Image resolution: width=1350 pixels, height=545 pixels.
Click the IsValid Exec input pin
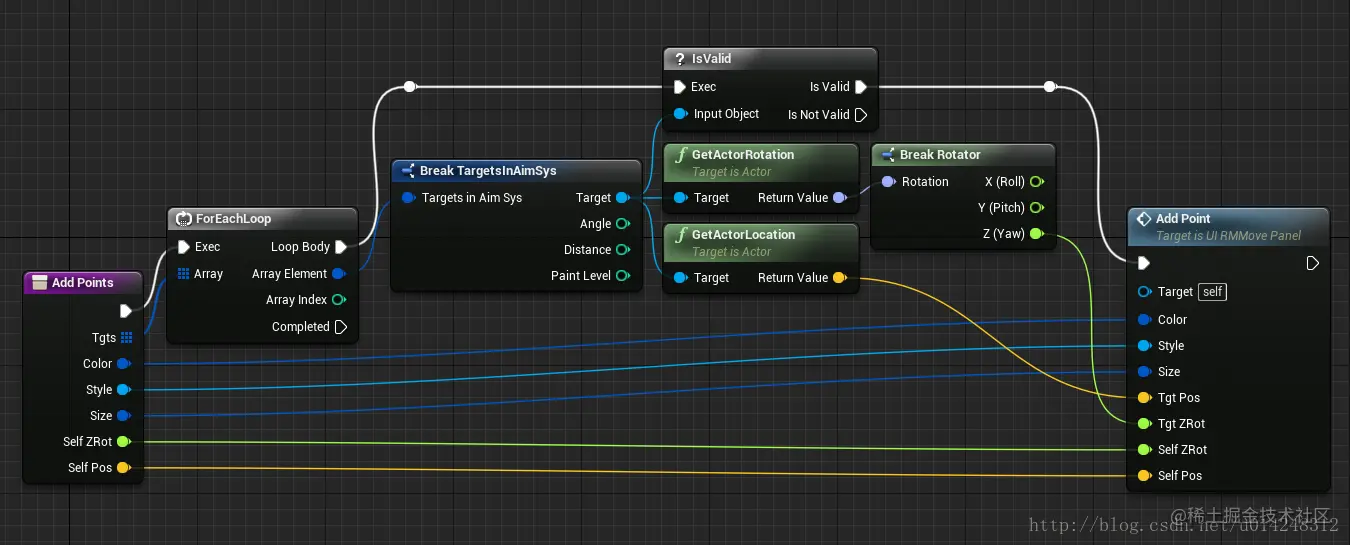tap(680, 87)
